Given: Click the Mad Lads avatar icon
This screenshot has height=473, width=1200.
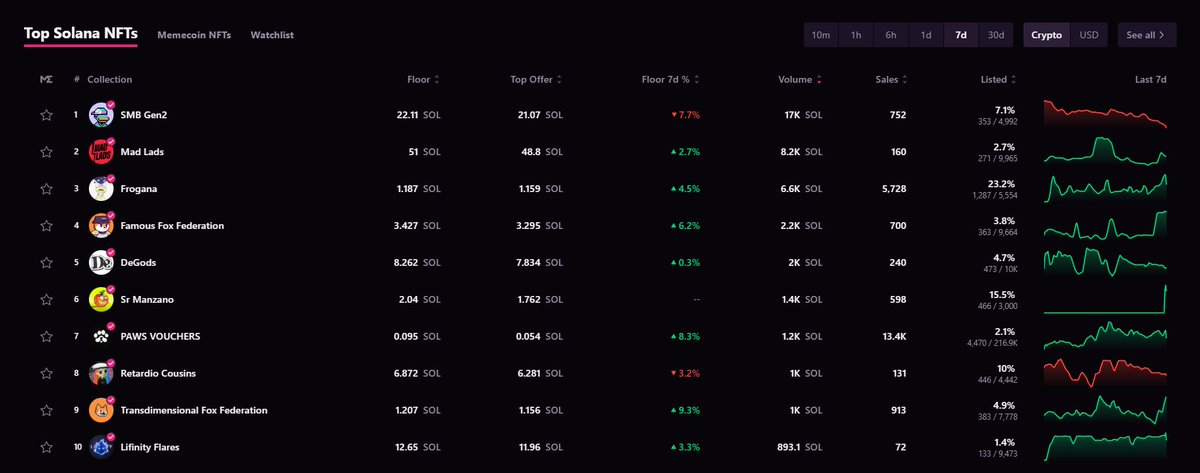Looking at the screenshot, I should tap(100, 152).
